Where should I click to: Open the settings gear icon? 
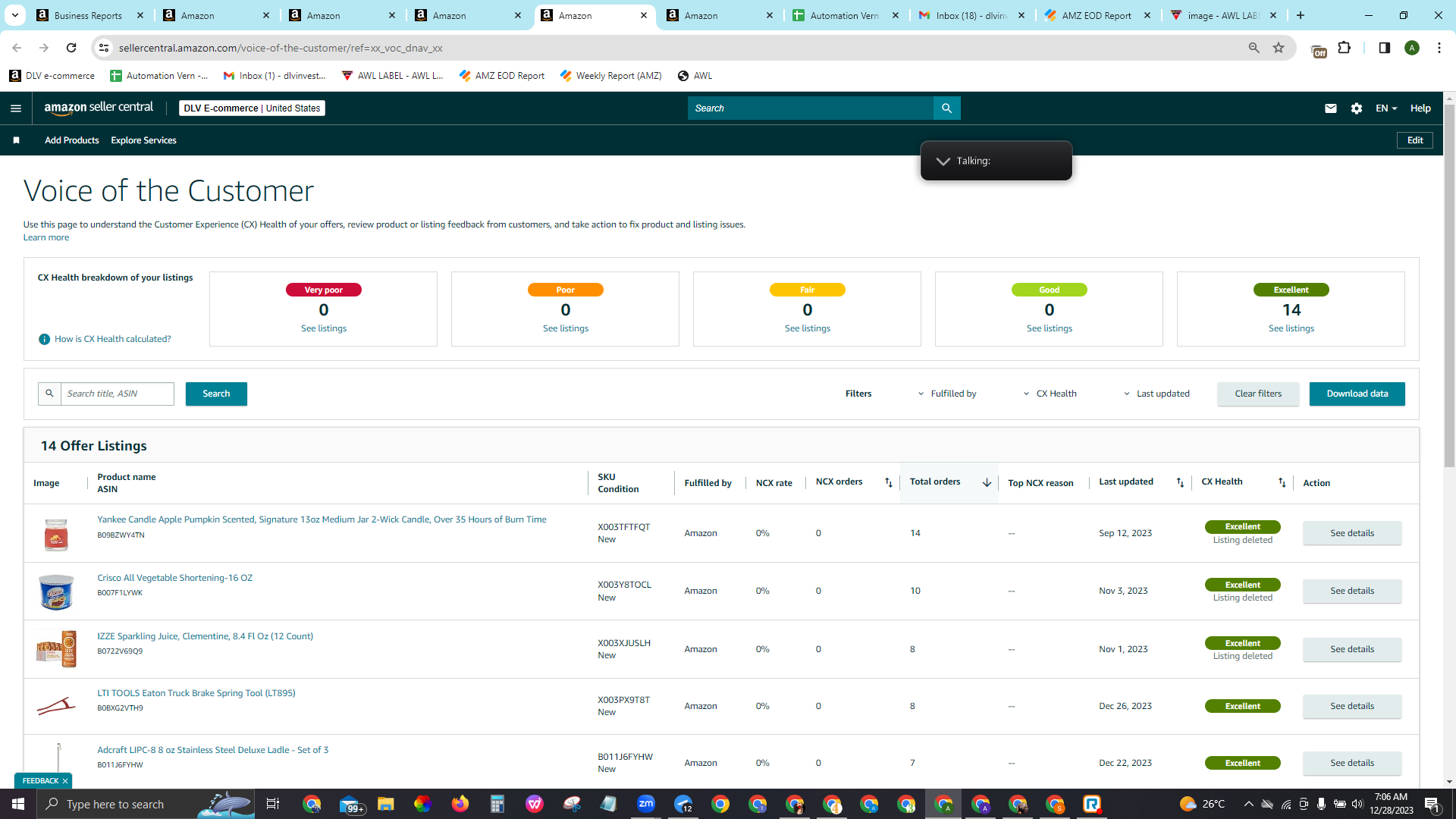tap(1357, 108)
